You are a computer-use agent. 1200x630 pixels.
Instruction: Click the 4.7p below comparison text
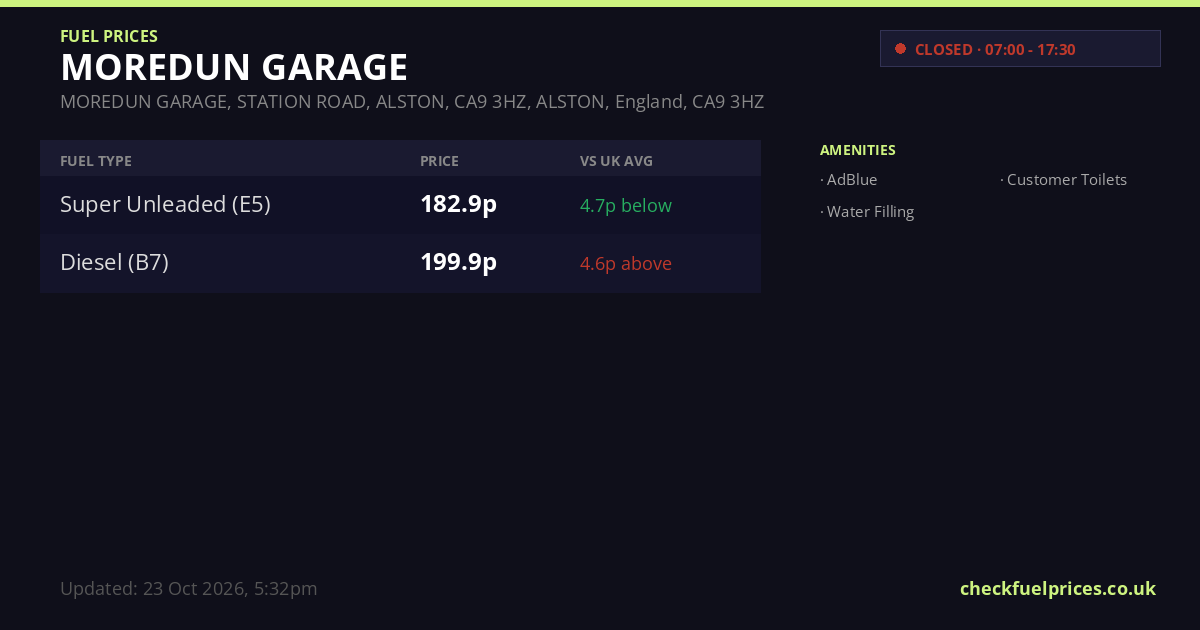coord(626,205)
